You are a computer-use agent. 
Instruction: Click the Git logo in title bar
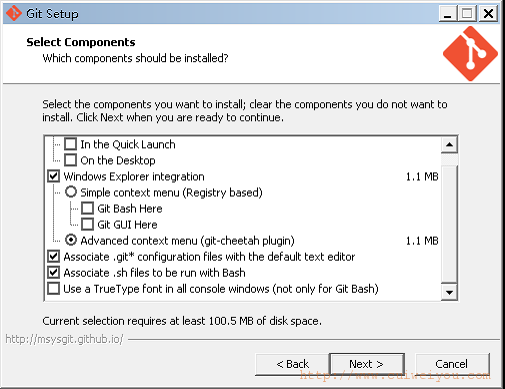(x=14, y=14)
